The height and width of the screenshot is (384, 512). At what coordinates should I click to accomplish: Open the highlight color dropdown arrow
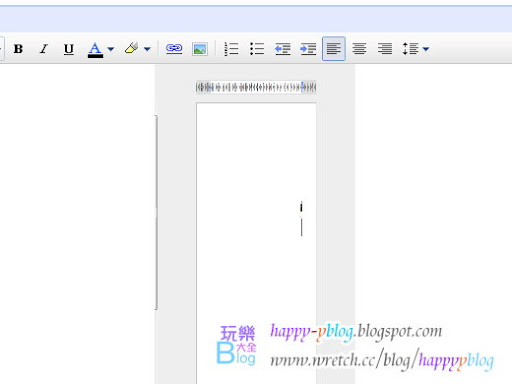tap(147, 49)
